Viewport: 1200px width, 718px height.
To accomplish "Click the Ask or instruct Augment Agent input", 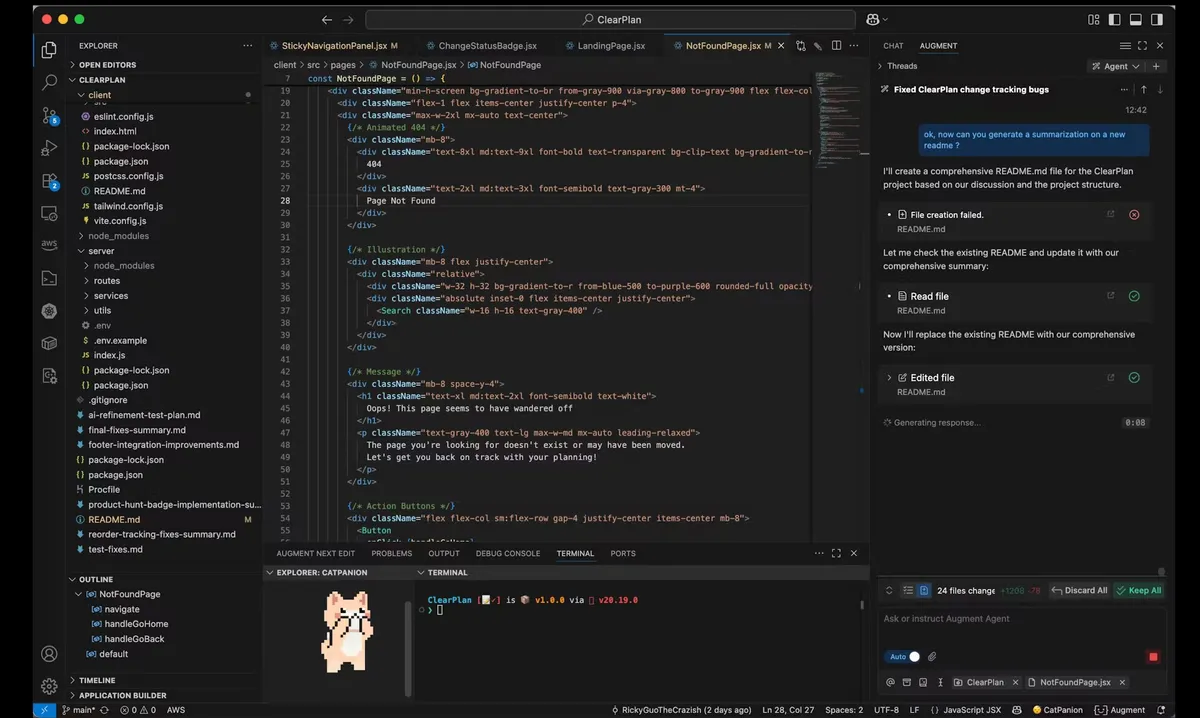I will [x=1020, y=619].
